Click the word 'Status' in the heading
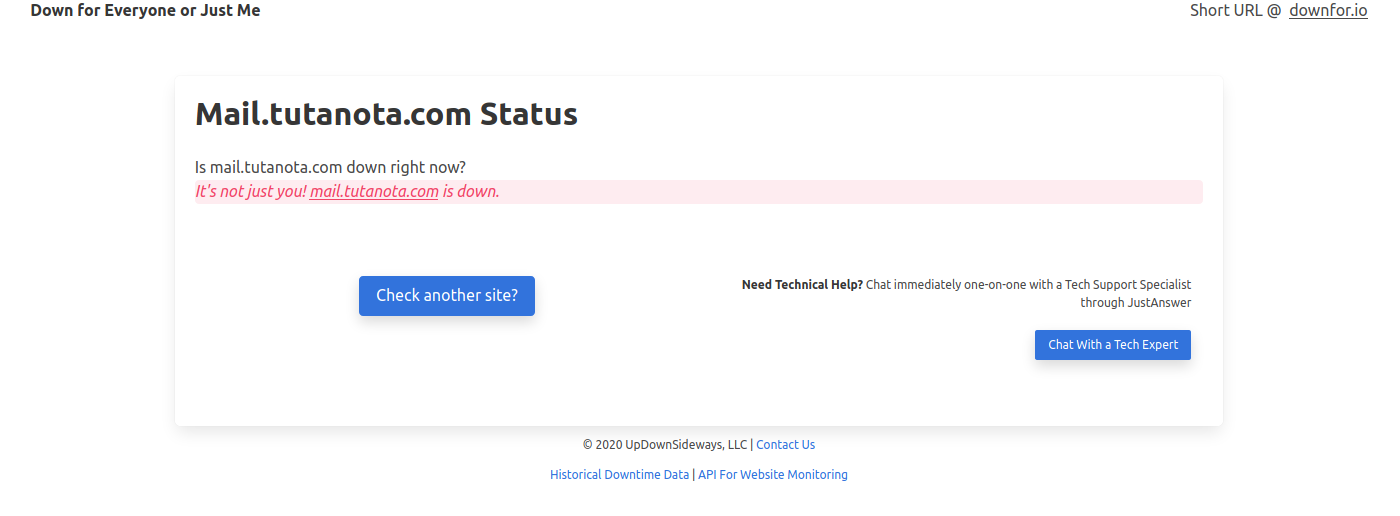 tap(529, 114)
